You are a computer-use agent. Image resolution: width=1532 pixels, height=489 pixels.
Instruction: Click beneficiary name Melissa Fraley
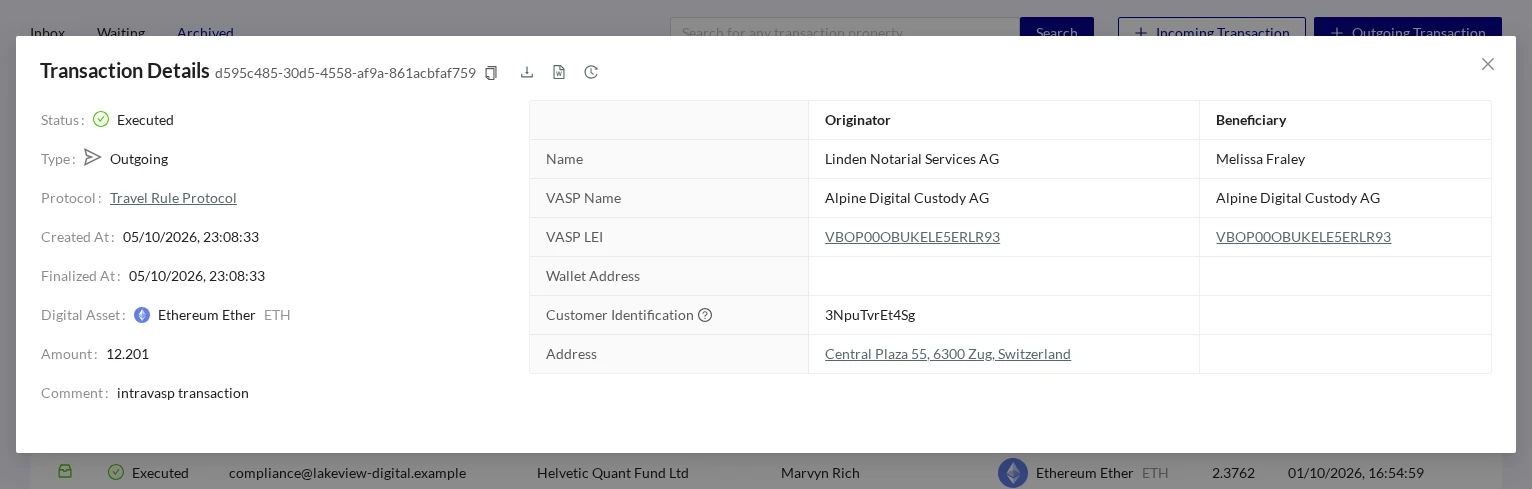(x=1260, y=159)
